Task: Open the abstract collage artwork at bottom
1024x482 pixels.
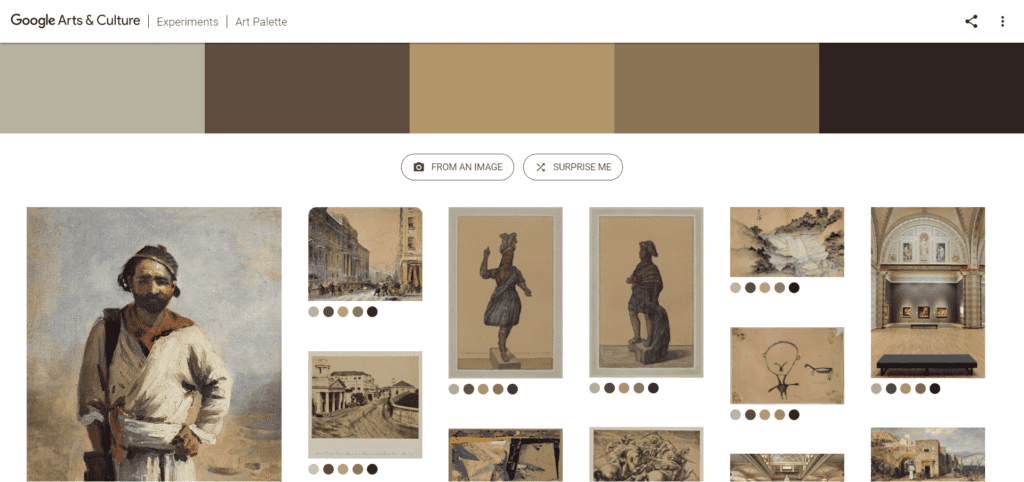Action: [505, 455]
